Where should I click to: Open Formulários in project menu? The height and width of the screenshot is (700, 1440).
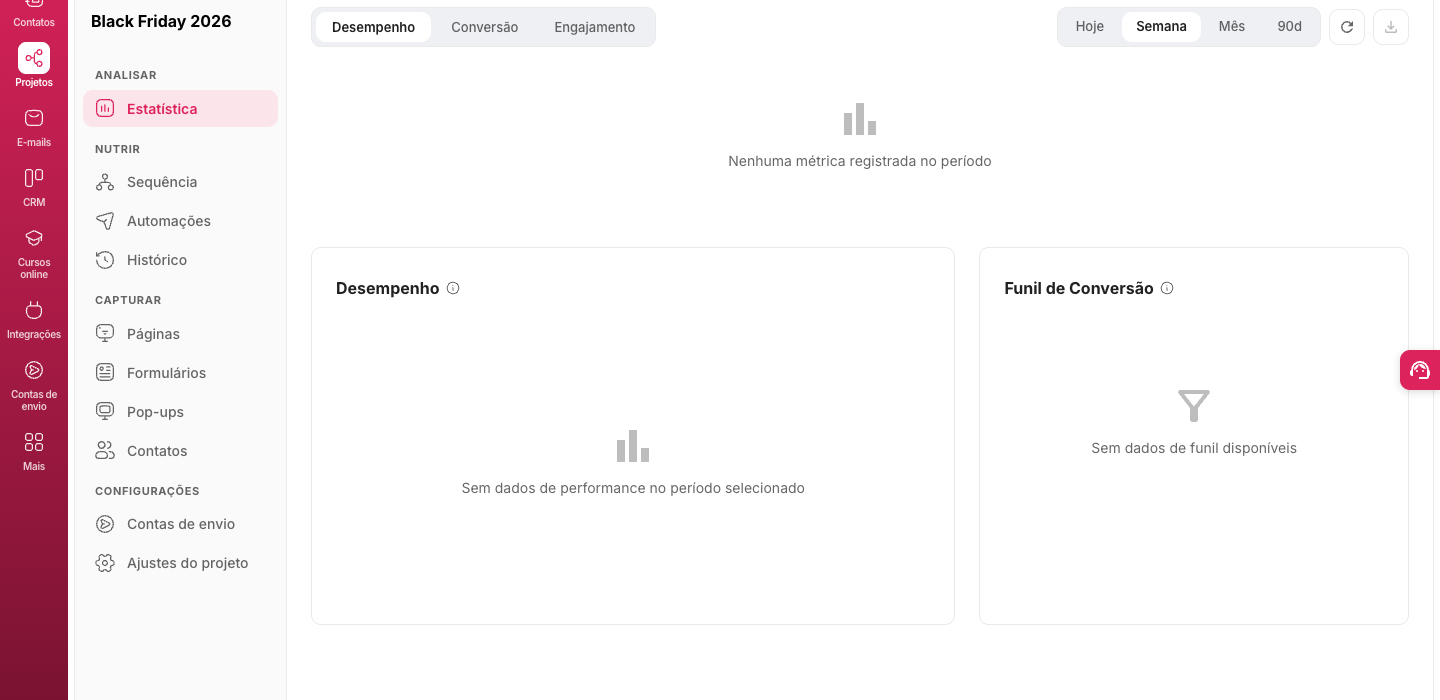(180, 373)
